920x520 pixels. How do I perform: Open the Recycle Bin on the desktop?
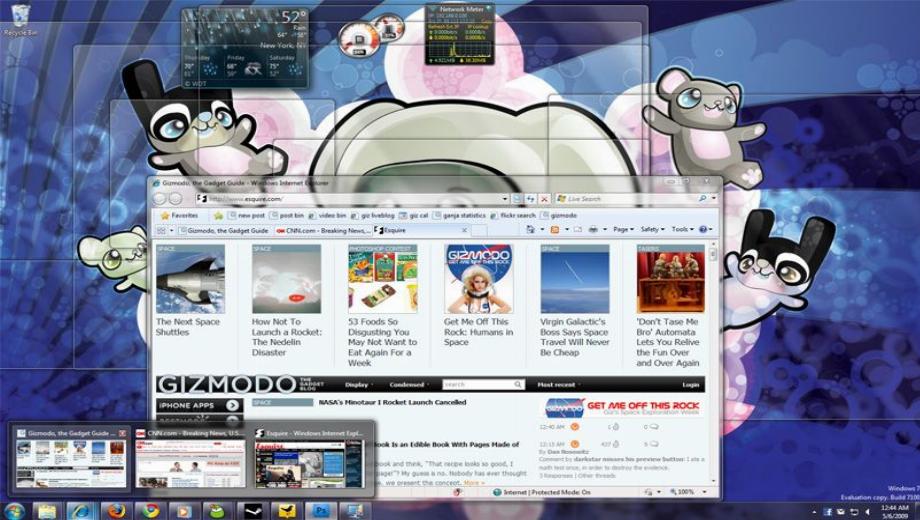[x=20, y=20]
